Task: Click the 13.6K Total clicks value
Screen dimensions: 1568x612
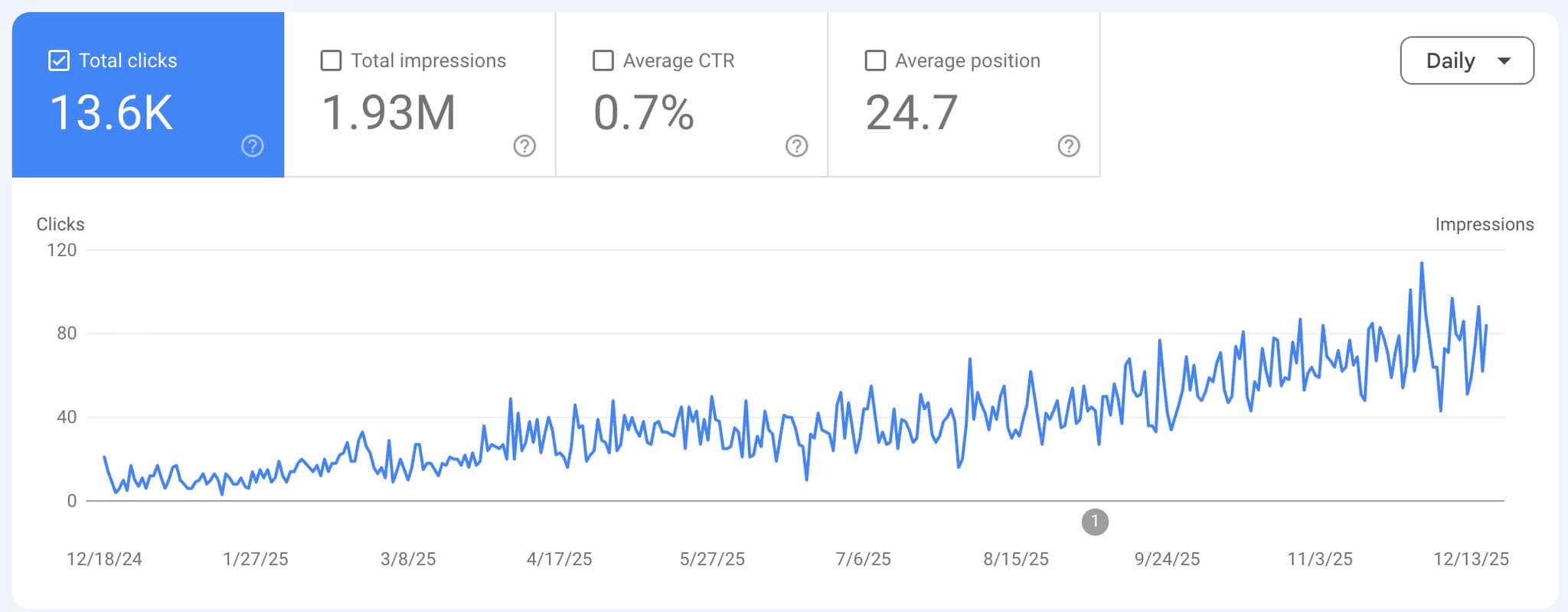Action: click(x=112, y=113)
